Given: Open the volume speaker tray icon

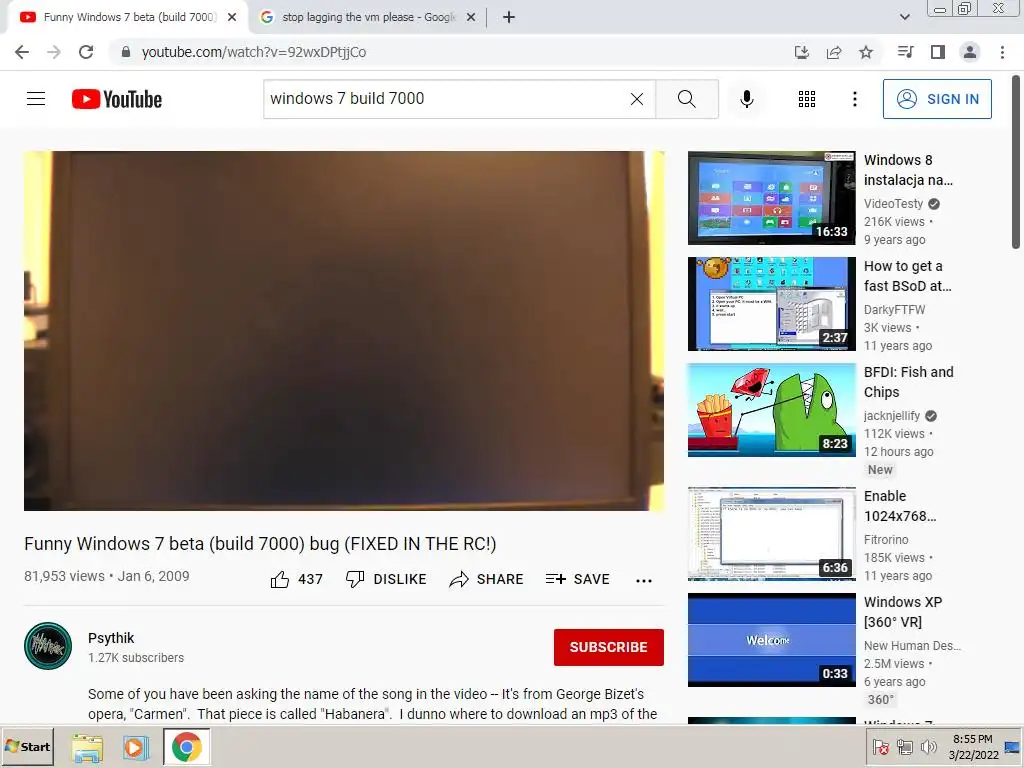Looking at the screenshot, I should click(x=928, y=747).
